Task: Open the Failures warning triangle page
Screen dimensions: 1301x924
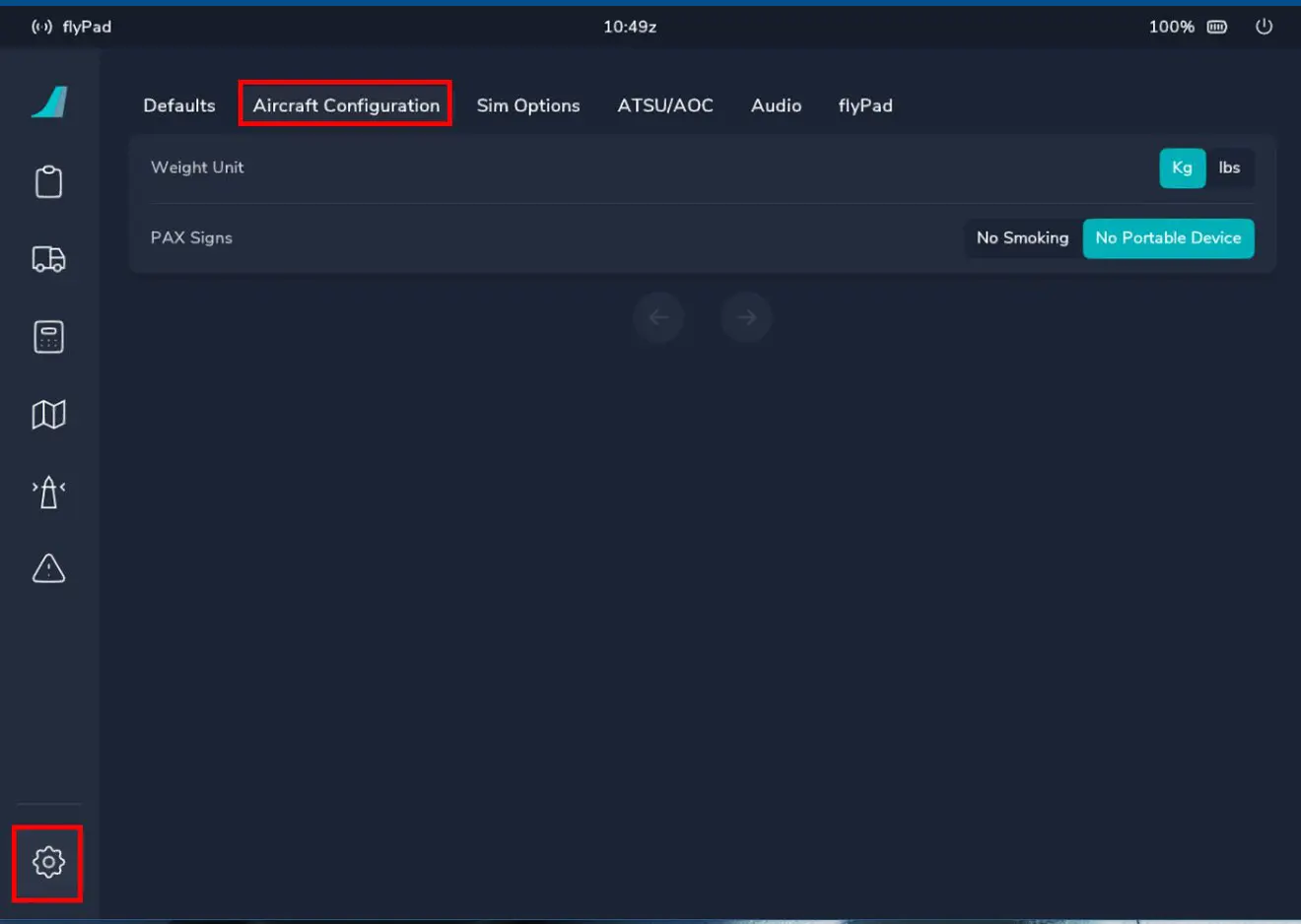Action: [48, 568]
